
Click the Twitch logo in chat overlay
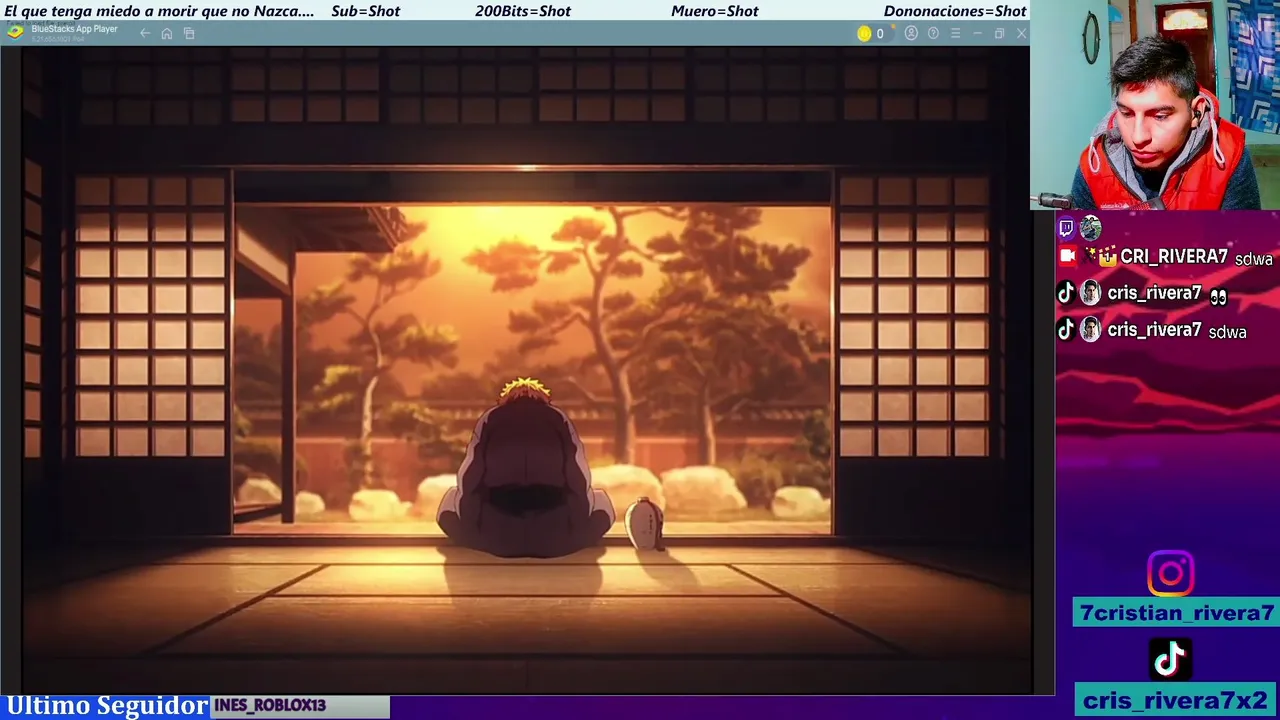click(1066, 228)
